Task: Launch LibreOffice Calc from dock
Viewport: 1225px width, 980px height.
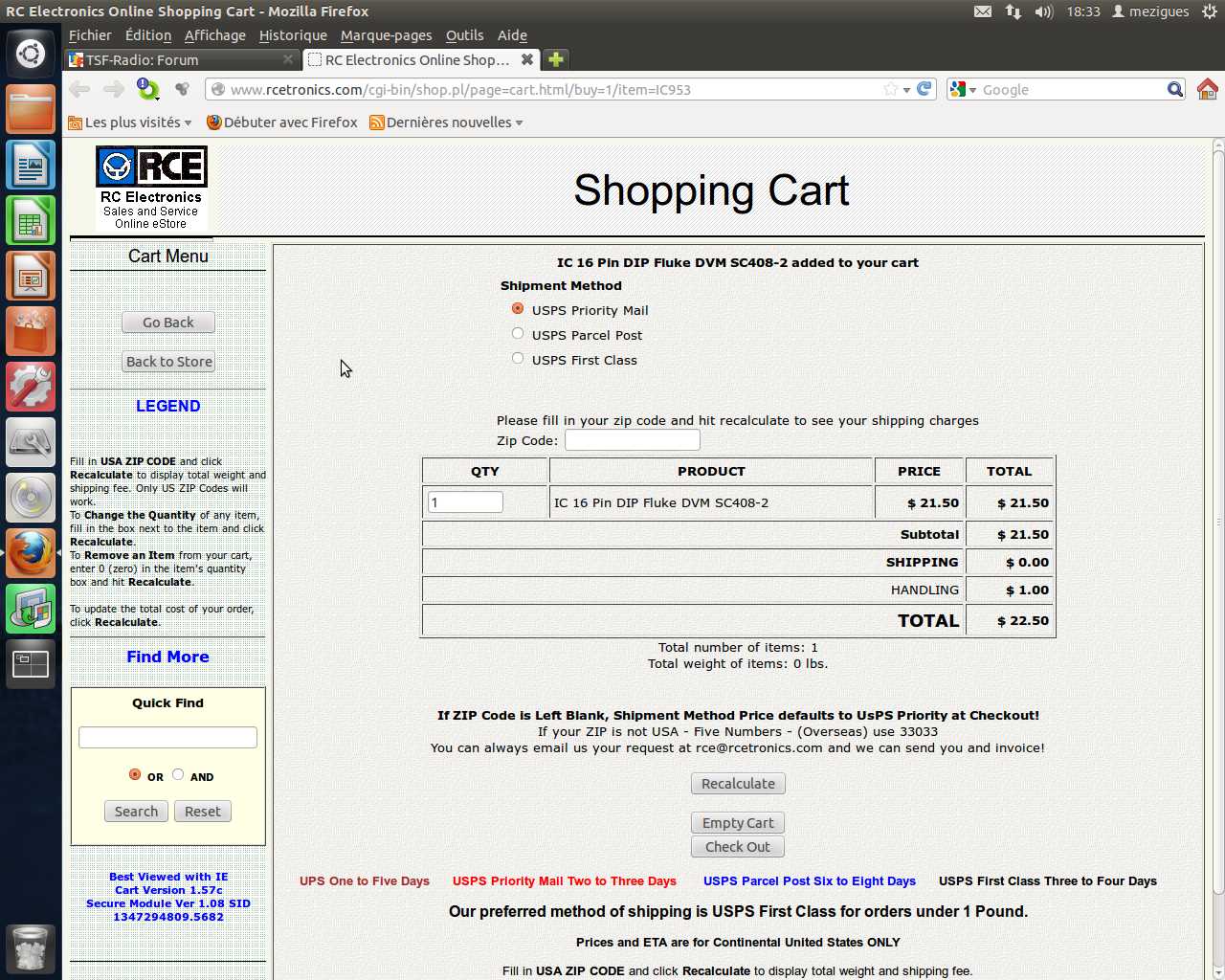Action: (31, 220)
